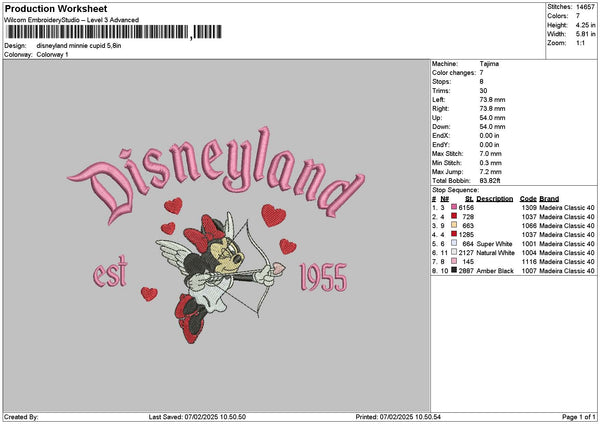Click stitch count 2127 in stop sequence
Viewport: 600px width, 424px height.
pyautogui.click(x=466, y=253)
